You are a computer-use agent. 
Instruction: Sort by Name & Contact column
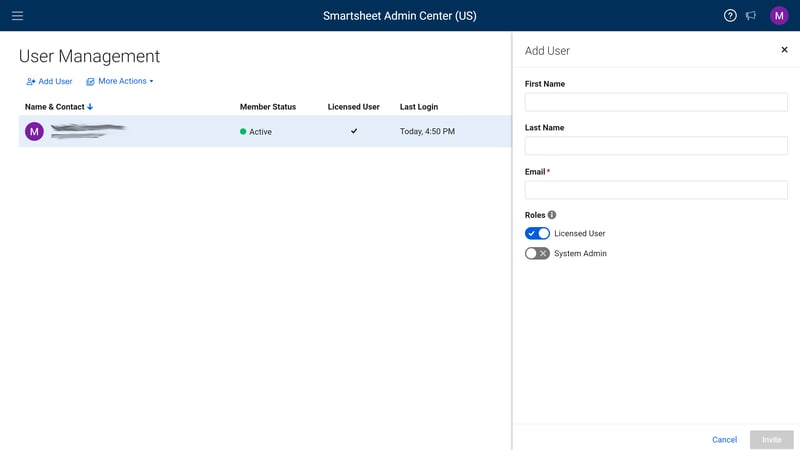click(55, 107)
